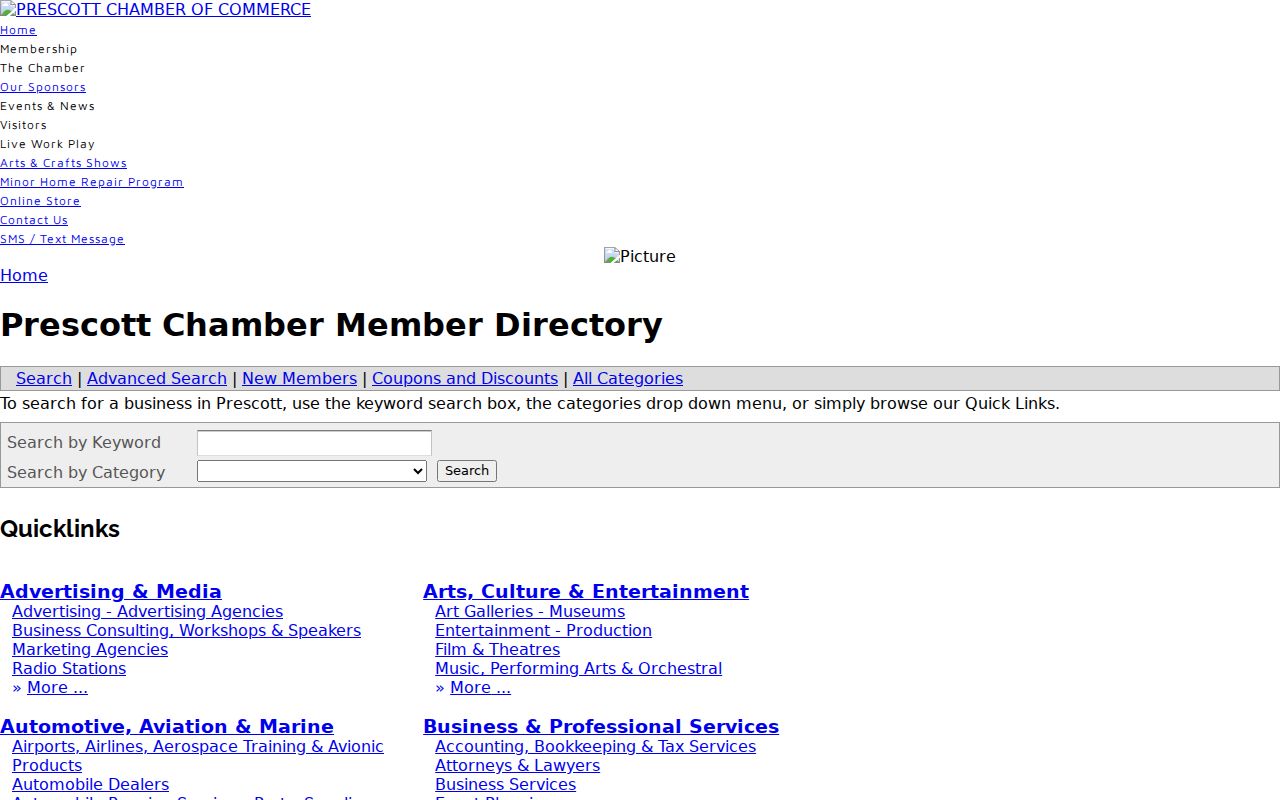
Task: Open Events & News menu item
Action: [x=47, y=106]
